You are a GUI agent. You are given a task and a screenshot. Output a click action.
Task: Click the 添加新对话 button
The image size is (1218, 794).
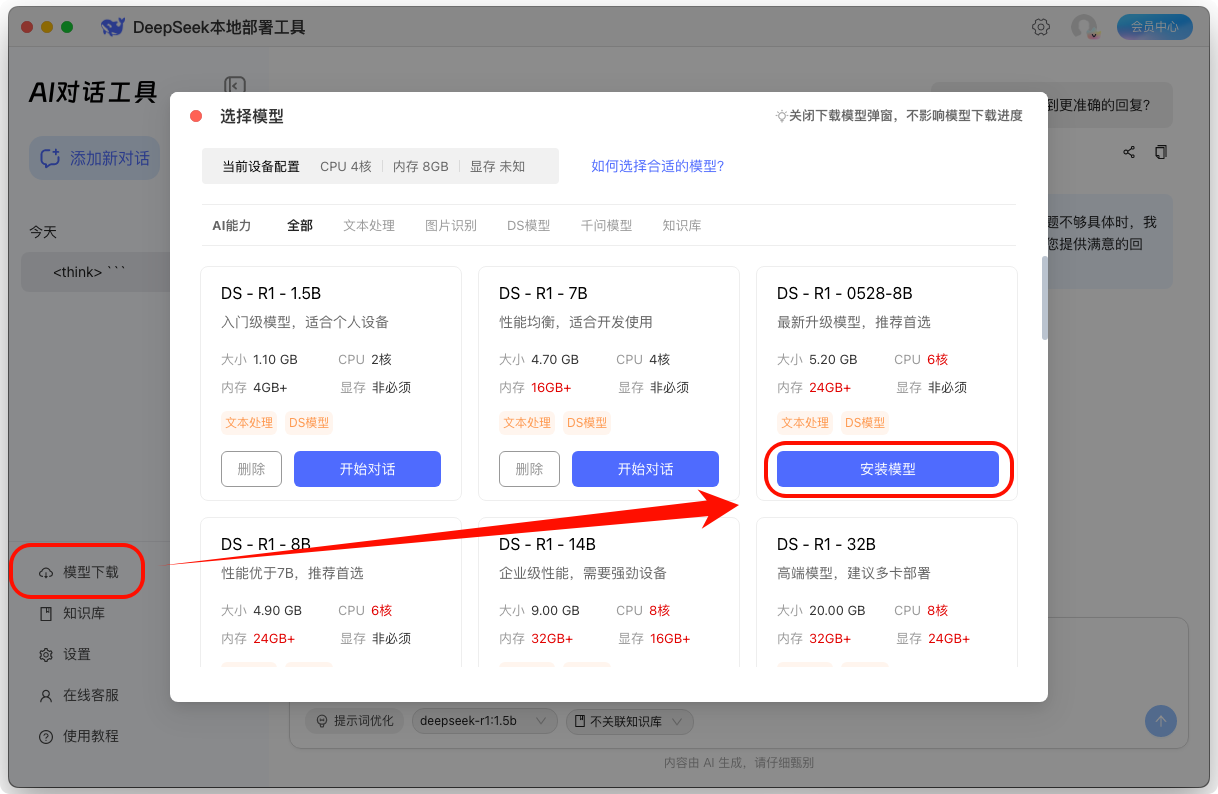(x=94, y=158)
